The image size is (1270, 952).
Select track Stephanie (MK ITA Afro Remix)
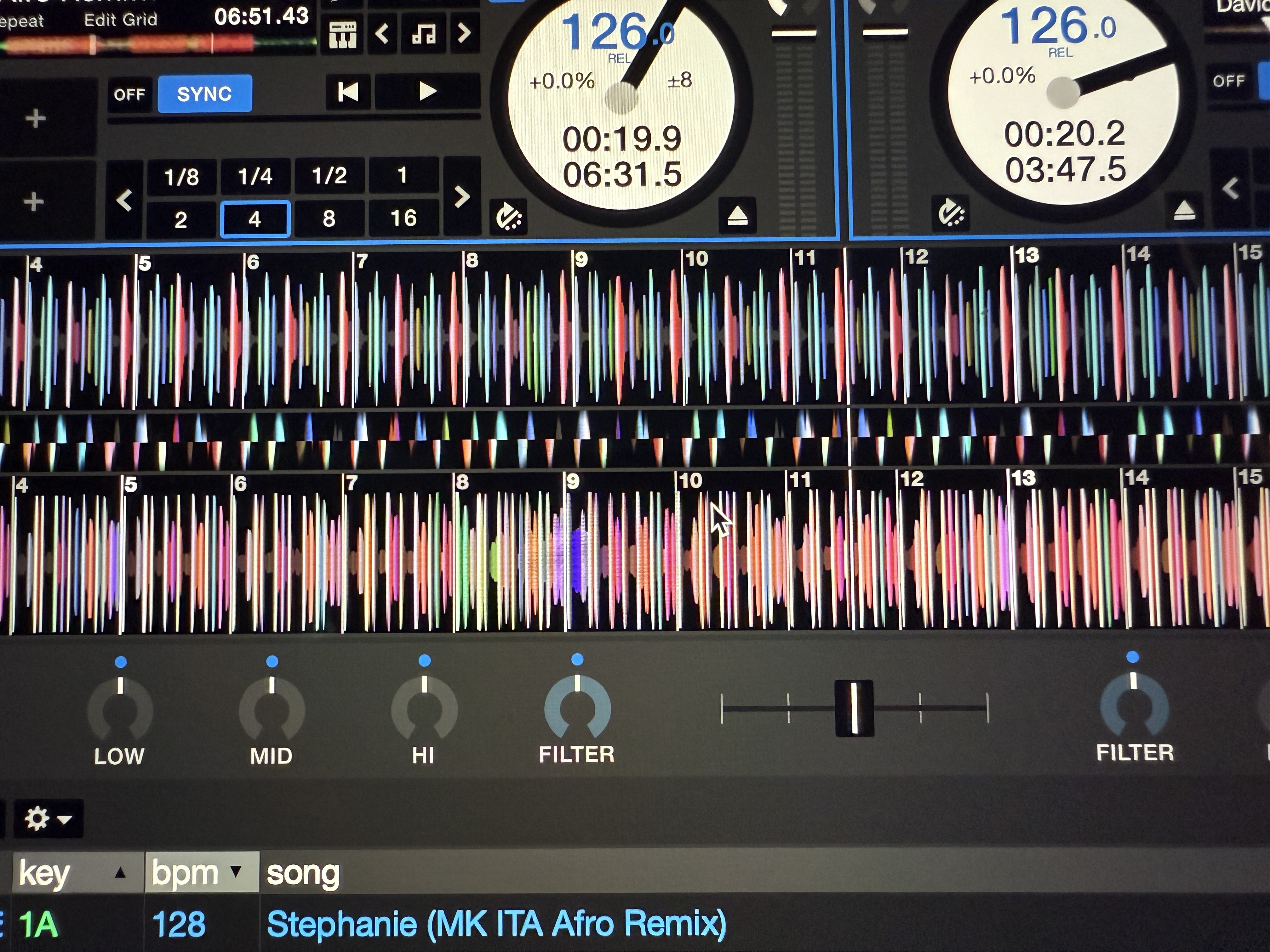pos(497,924)
